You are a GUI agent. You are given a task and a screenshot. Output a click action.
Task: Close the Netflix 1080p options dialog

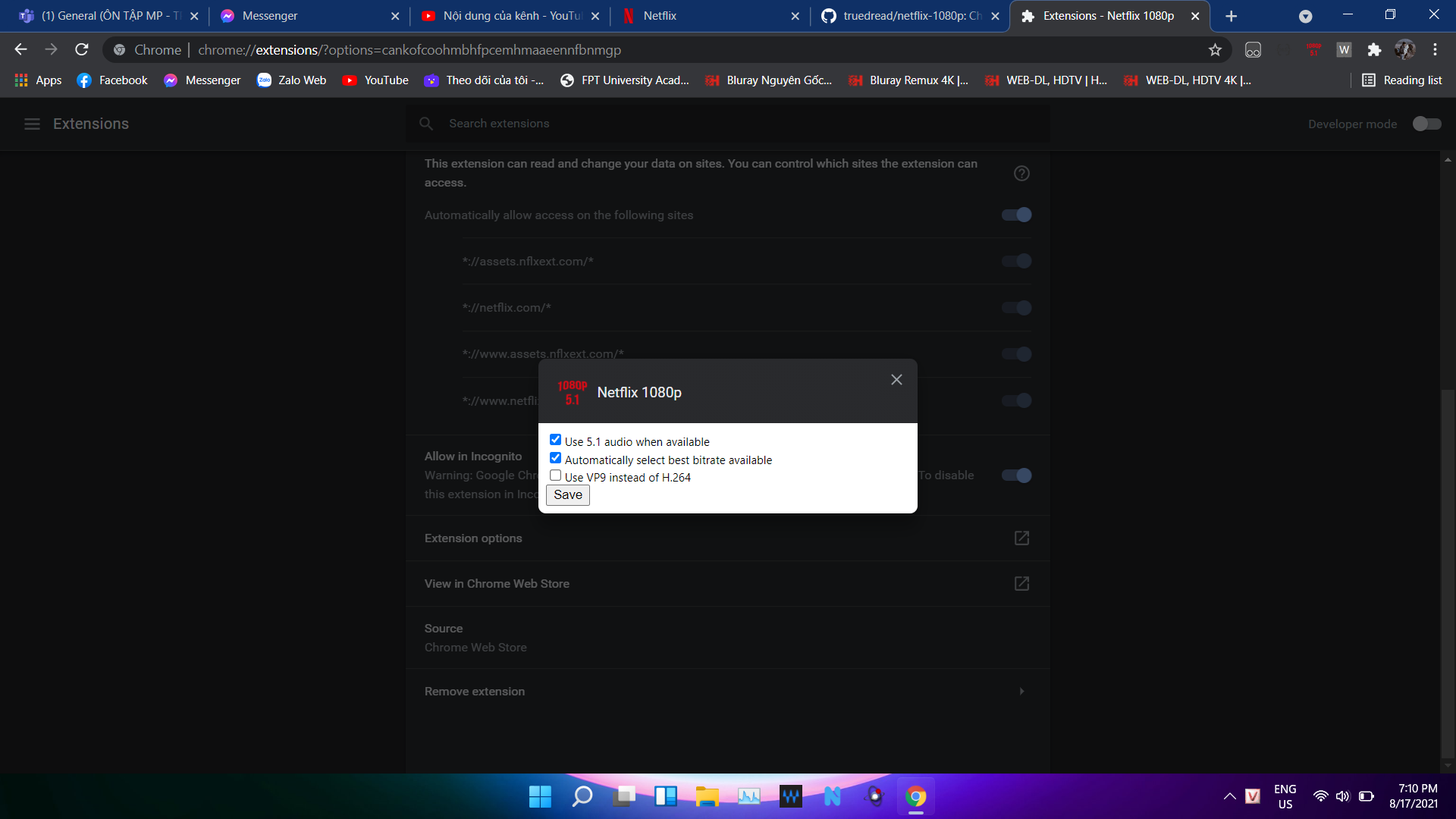(x=896, y=380)
